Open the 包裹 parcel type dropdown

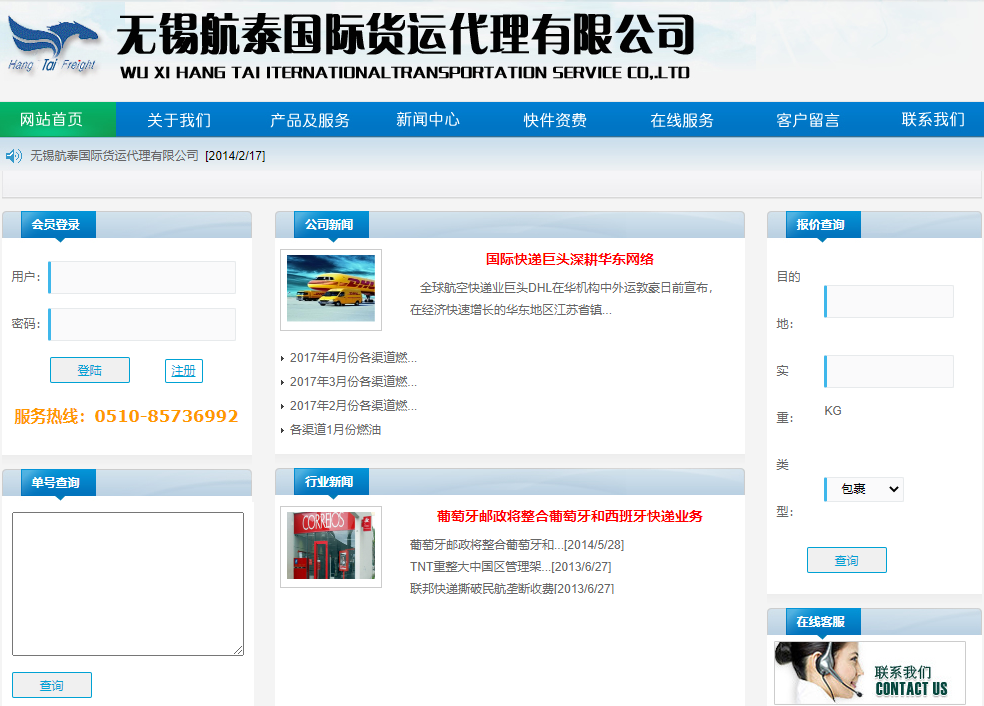(x=863, y=489)
